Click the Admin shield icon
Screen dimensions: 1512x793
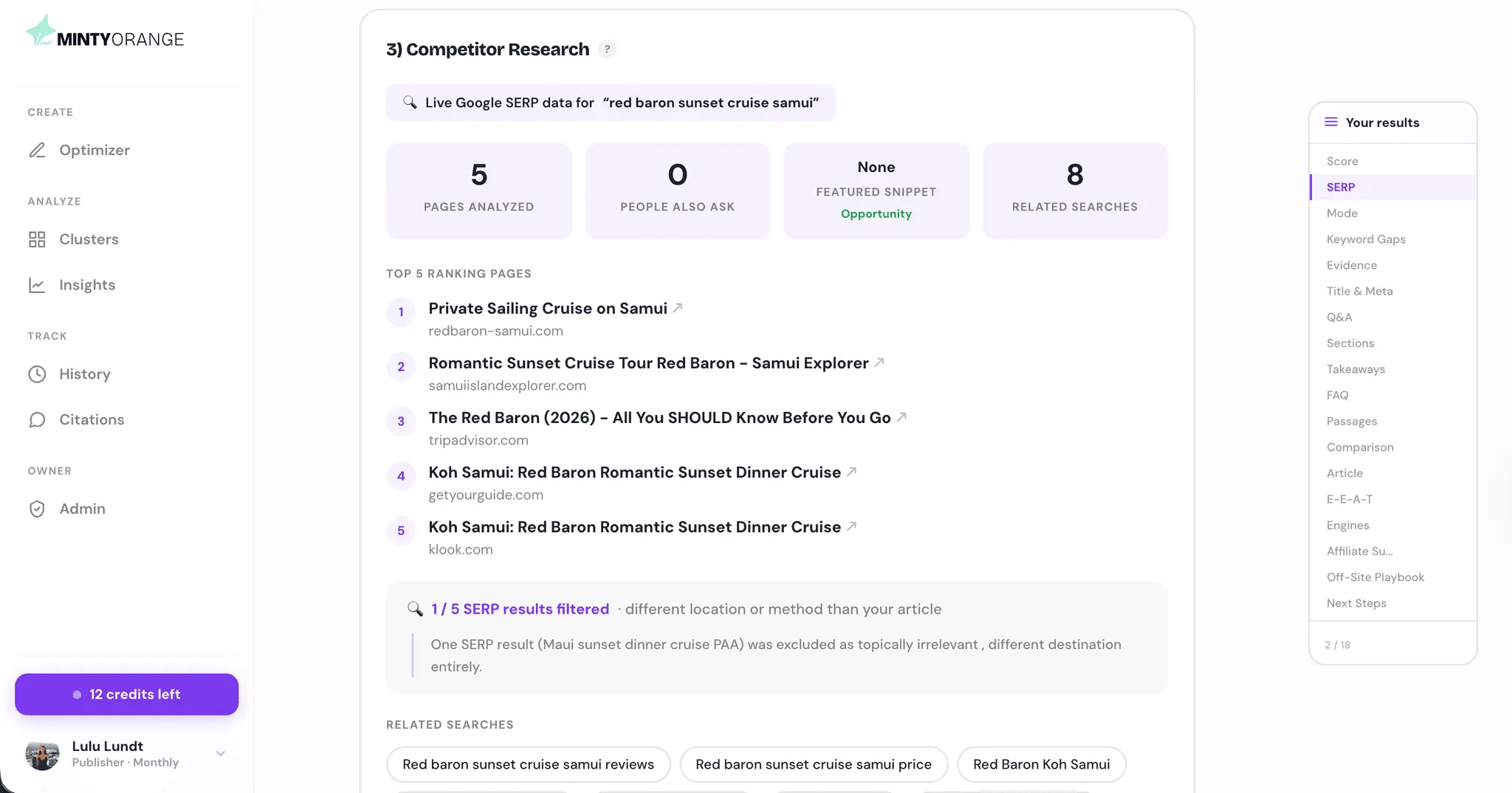pos(37,509)
